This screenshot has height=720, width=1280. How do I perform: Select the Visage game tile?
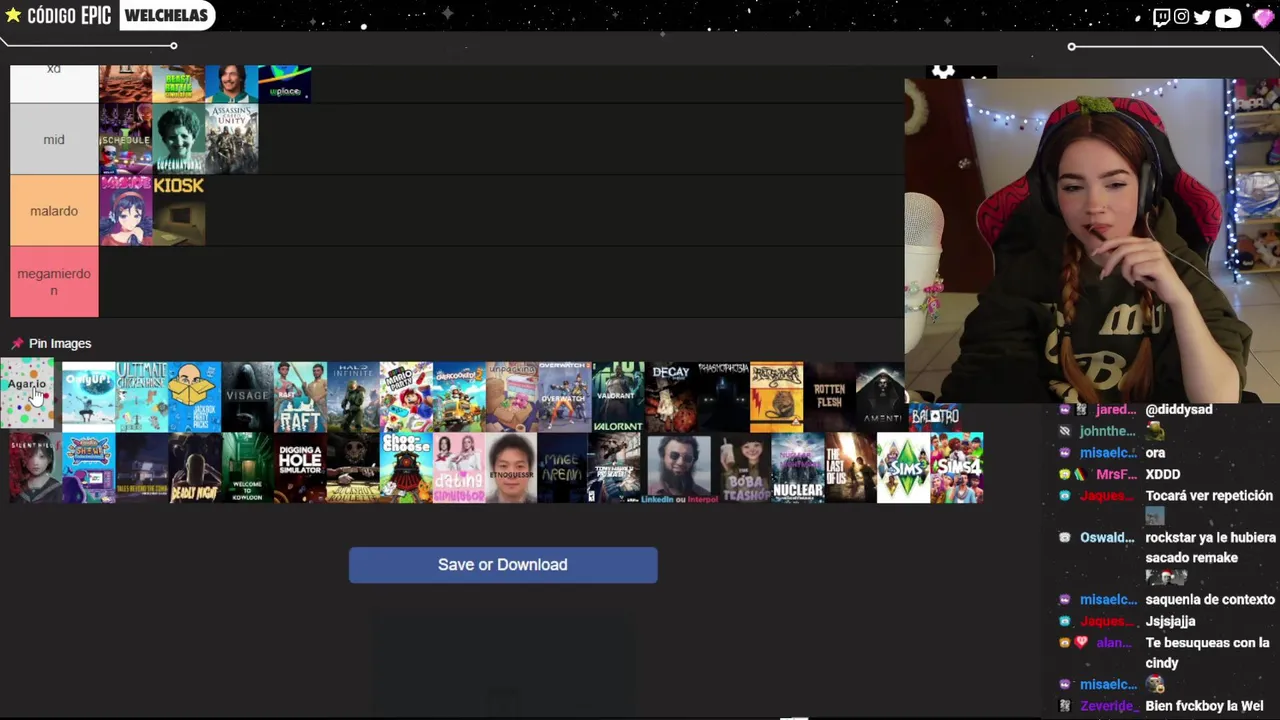(247, 397)
